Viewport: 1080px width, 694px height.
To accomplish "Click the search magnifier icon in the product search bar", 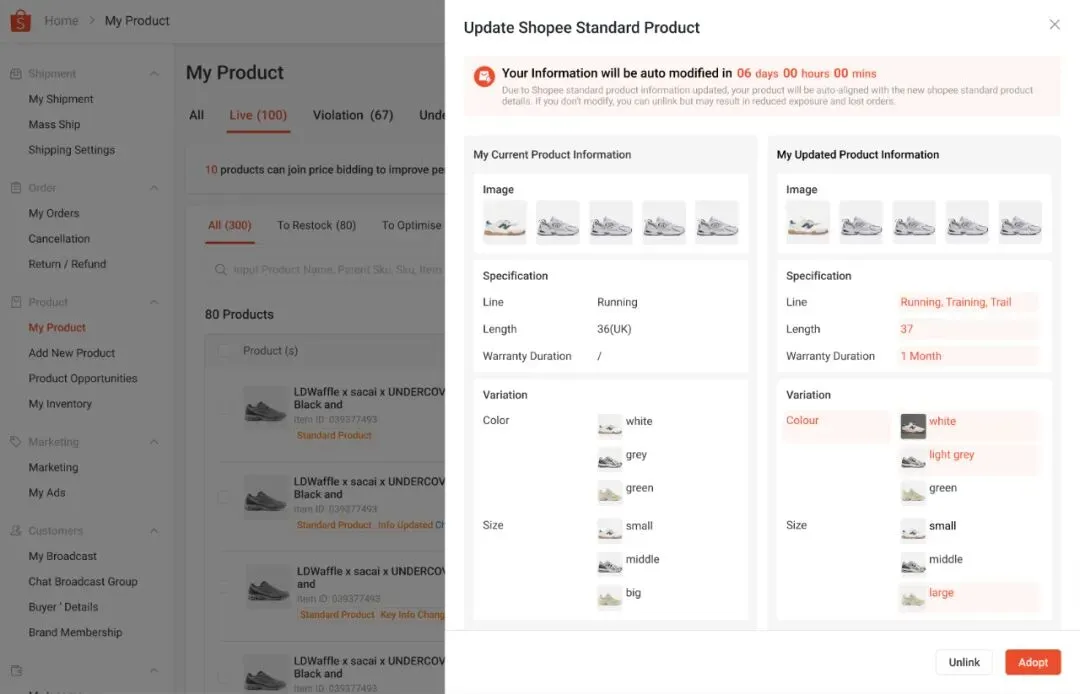I will (220, 270).
